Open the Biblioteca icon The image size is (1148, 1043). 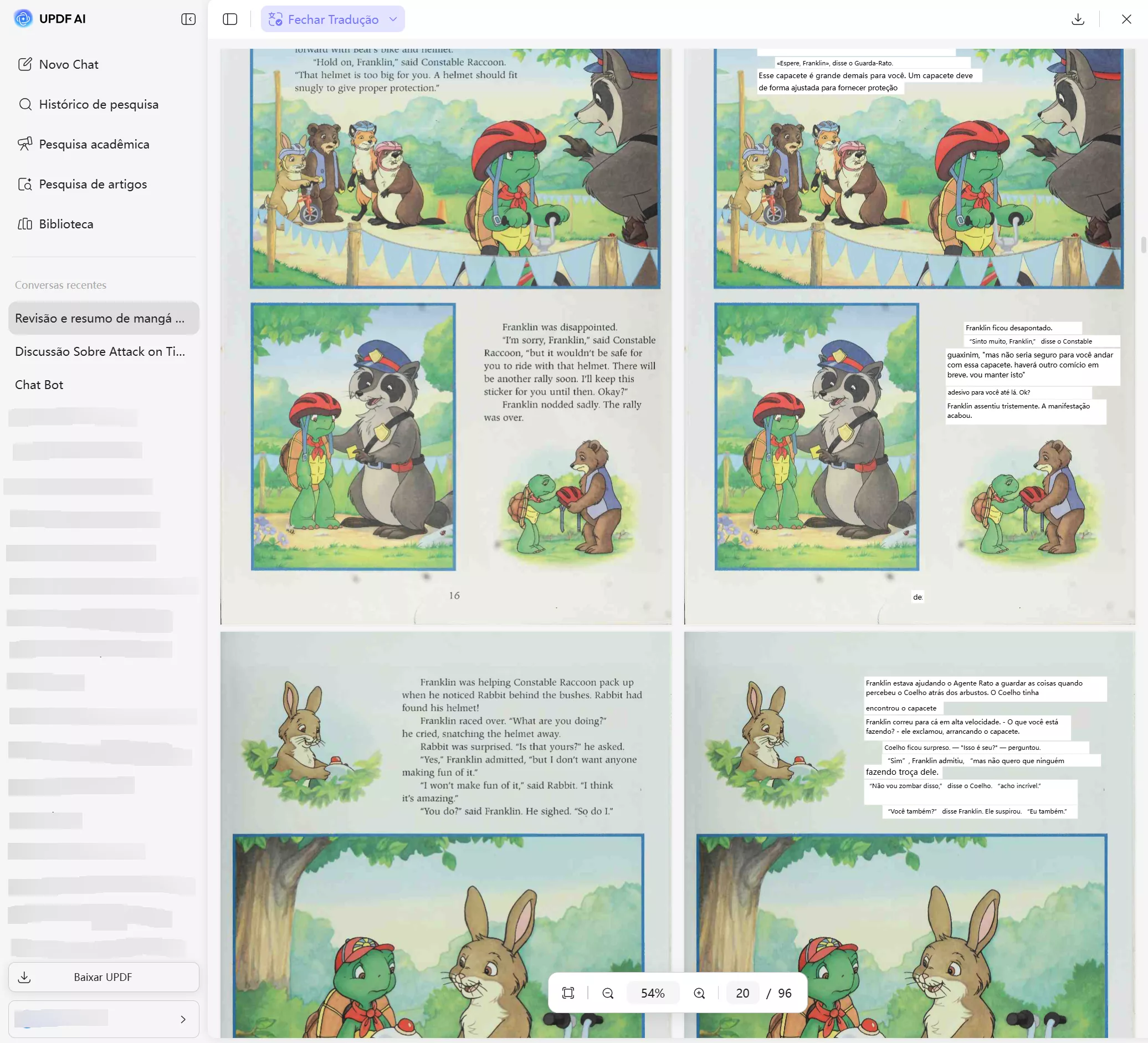pos(25,224)
